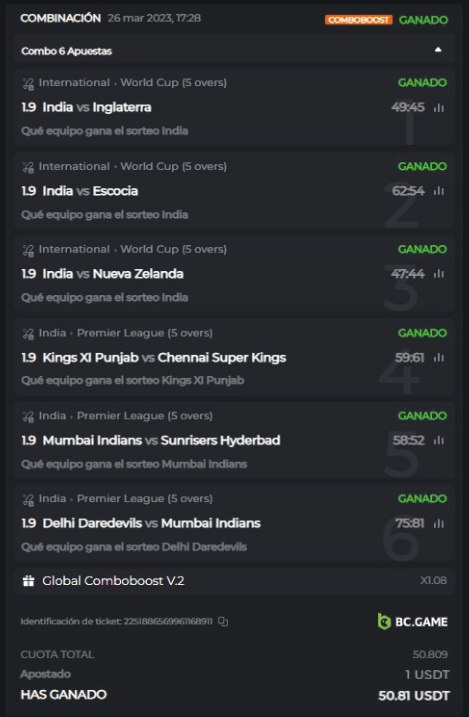
Task: Click the 62:54 score of Escocia match
Action: 408,191
